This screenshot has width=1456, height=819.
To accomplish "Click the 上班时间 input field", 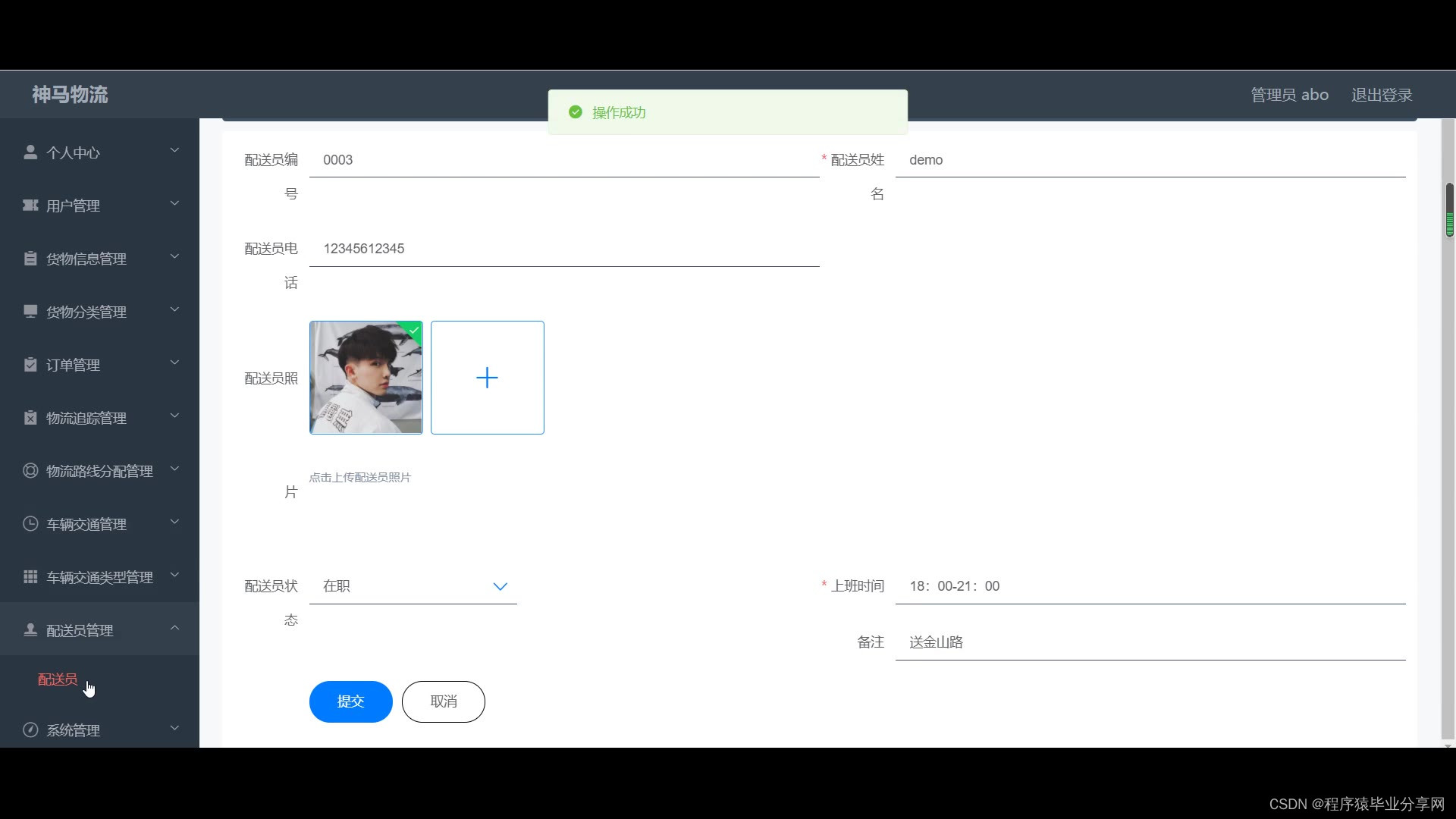I will coord(1150,586).
